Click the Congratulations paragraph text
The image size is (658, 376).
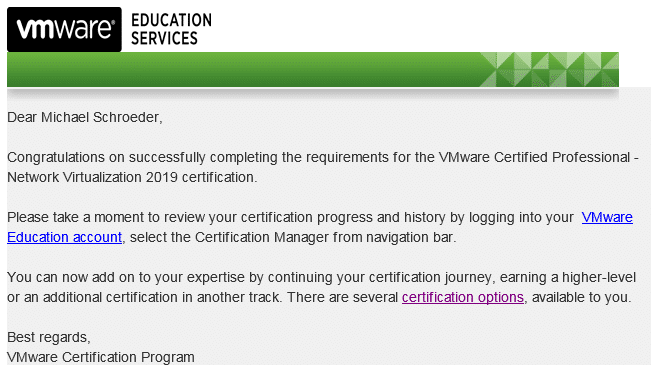pyautogui.click(x=323, y=167)
